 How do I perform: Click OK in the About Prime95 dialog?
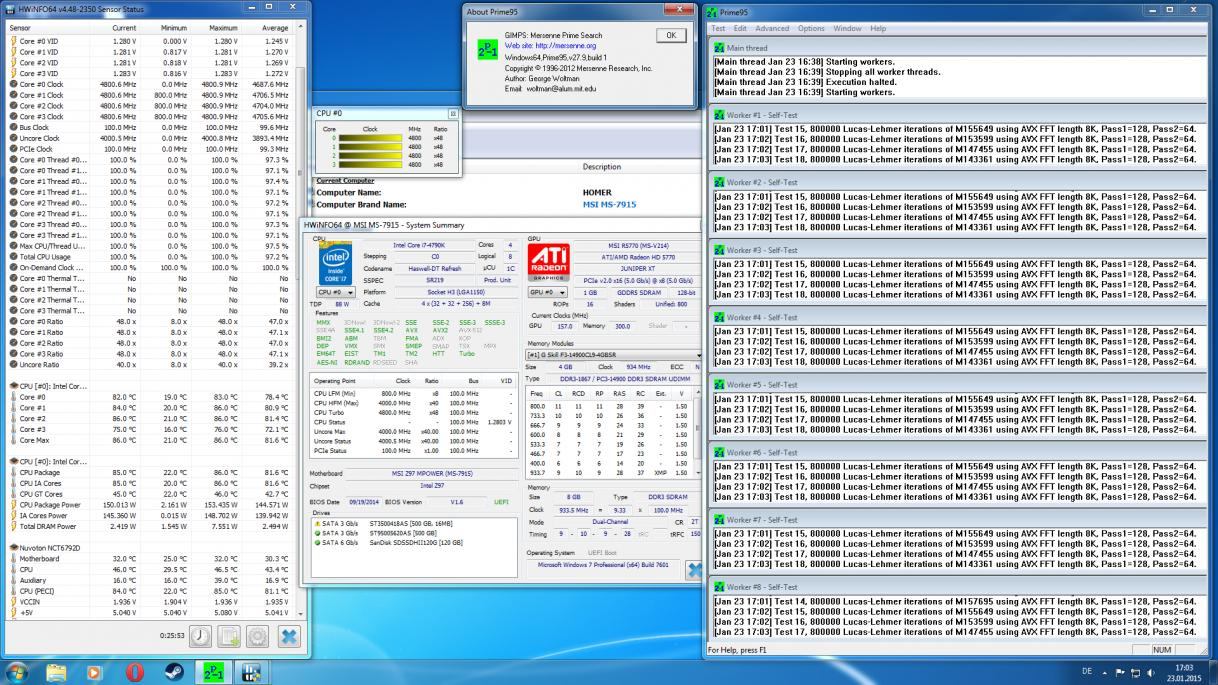click(x=671, y=35)
